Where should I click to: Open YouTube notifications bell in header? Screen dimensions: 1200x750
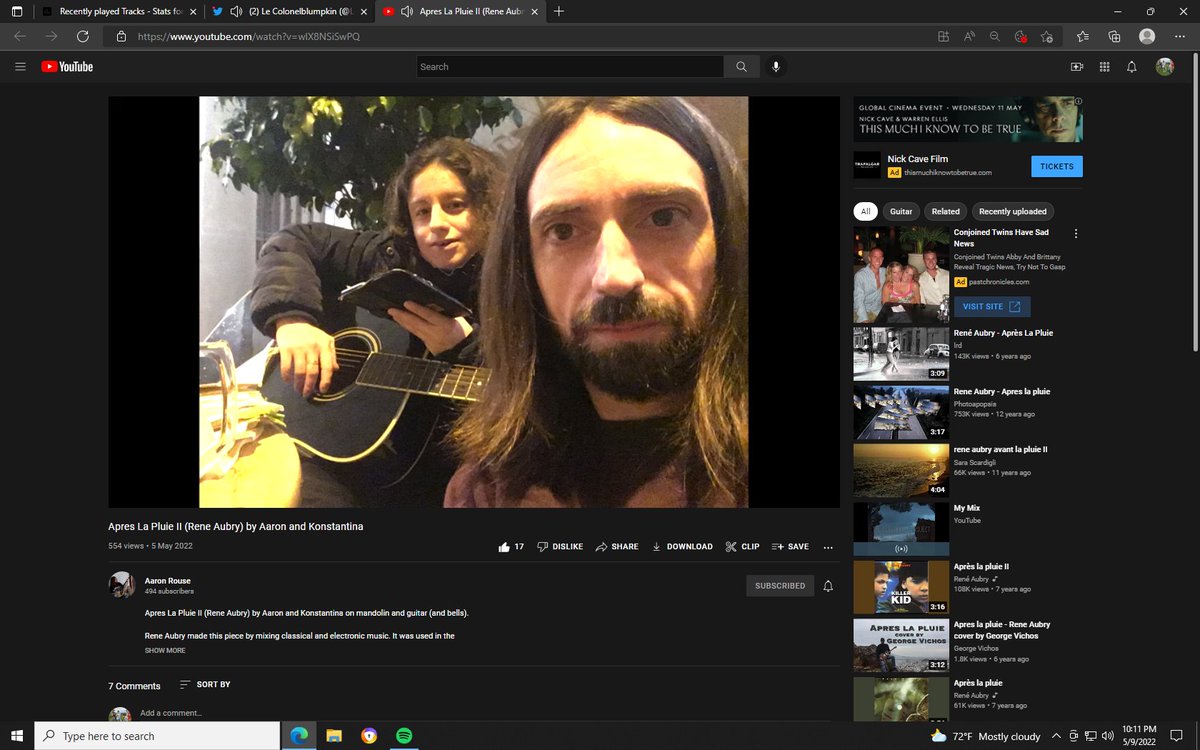coord(1132,67)
